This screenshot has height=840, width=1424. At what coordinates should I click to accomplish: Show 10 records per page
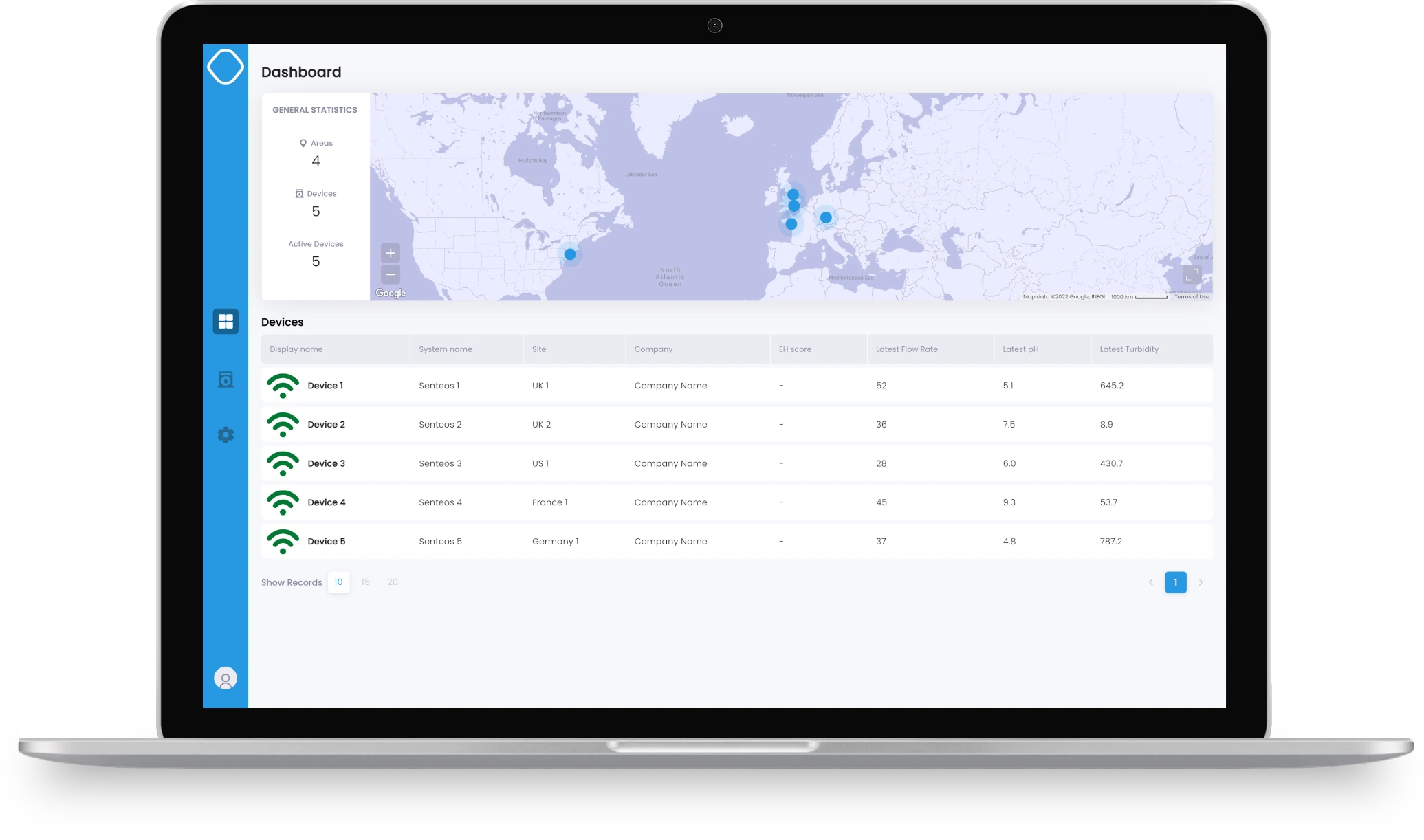tap(338, 582)
